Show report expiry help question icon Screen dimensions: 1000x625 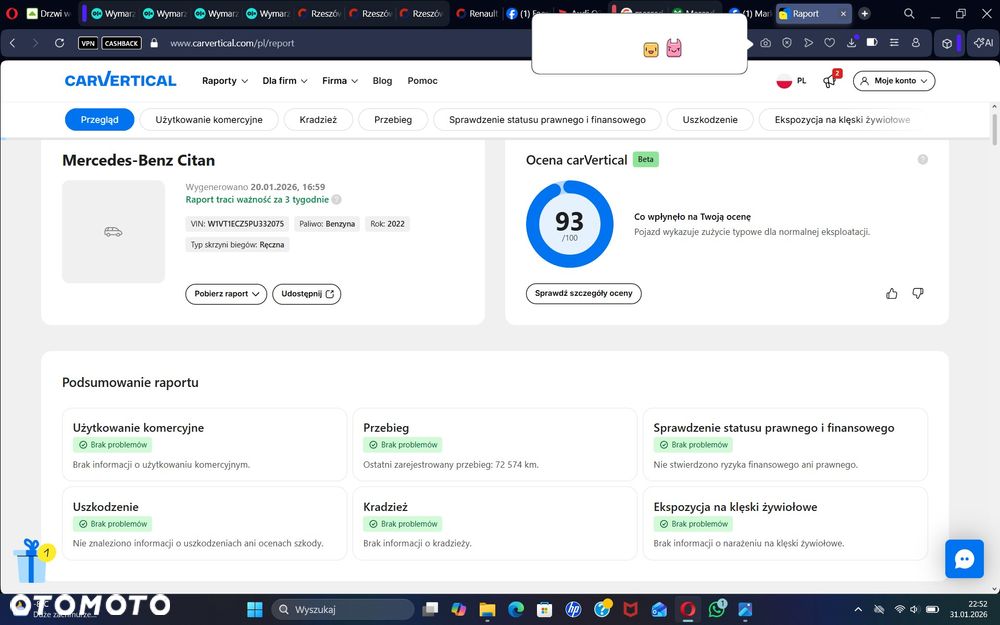337,200
